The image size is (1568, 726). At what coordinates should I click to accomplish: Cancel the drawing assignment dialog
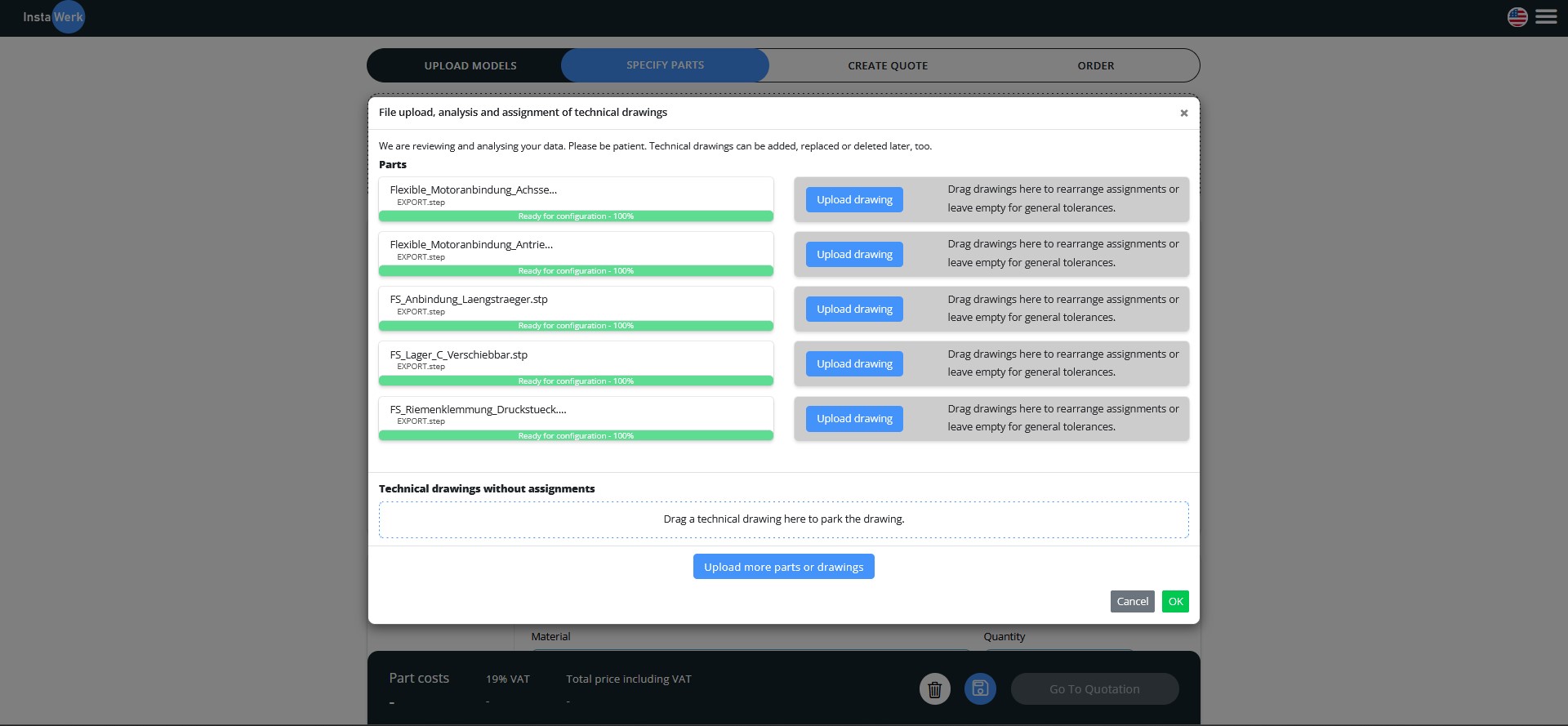(1132, 602)
